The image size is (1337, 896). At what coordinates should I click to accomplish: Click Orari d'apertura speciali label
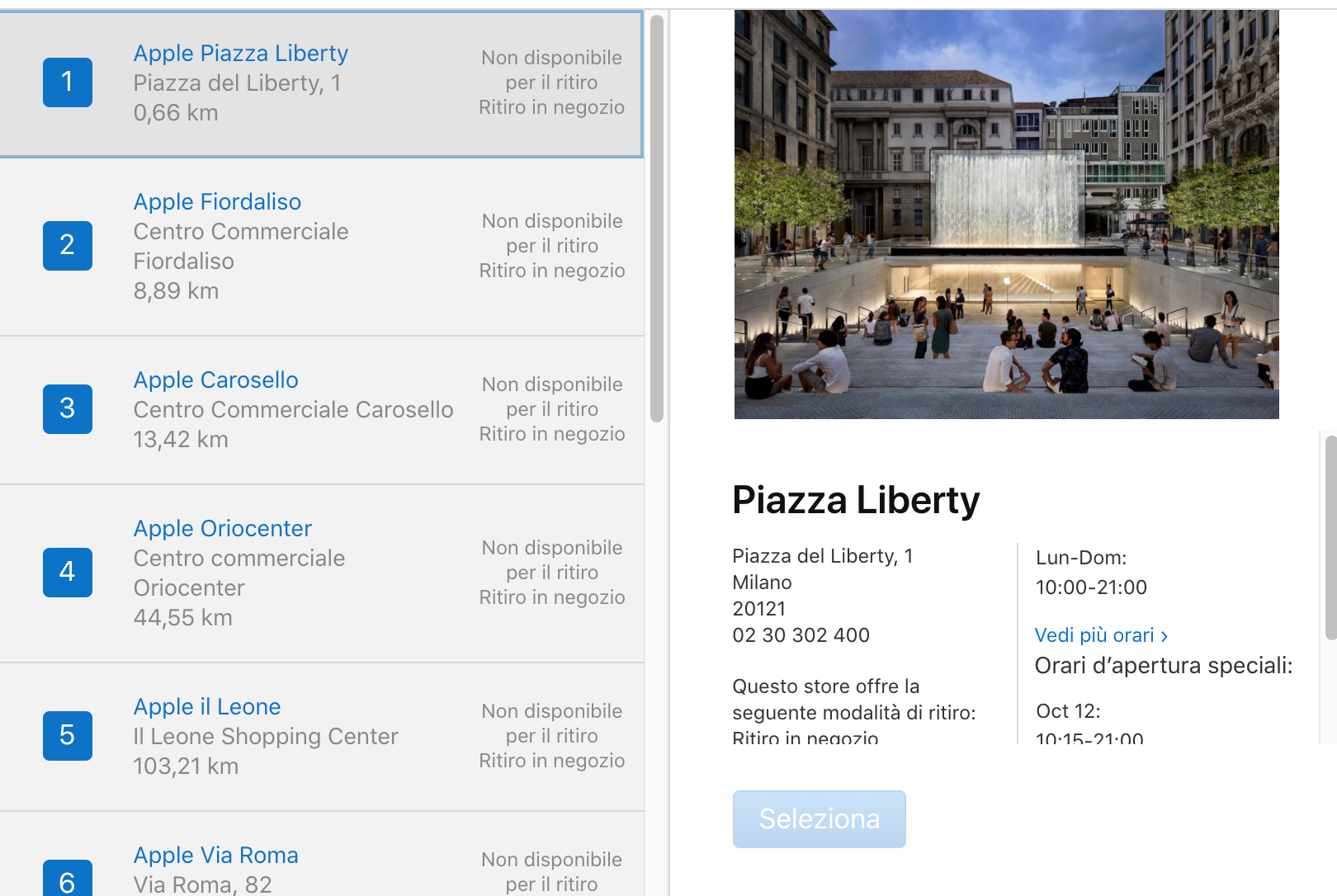1164,666
